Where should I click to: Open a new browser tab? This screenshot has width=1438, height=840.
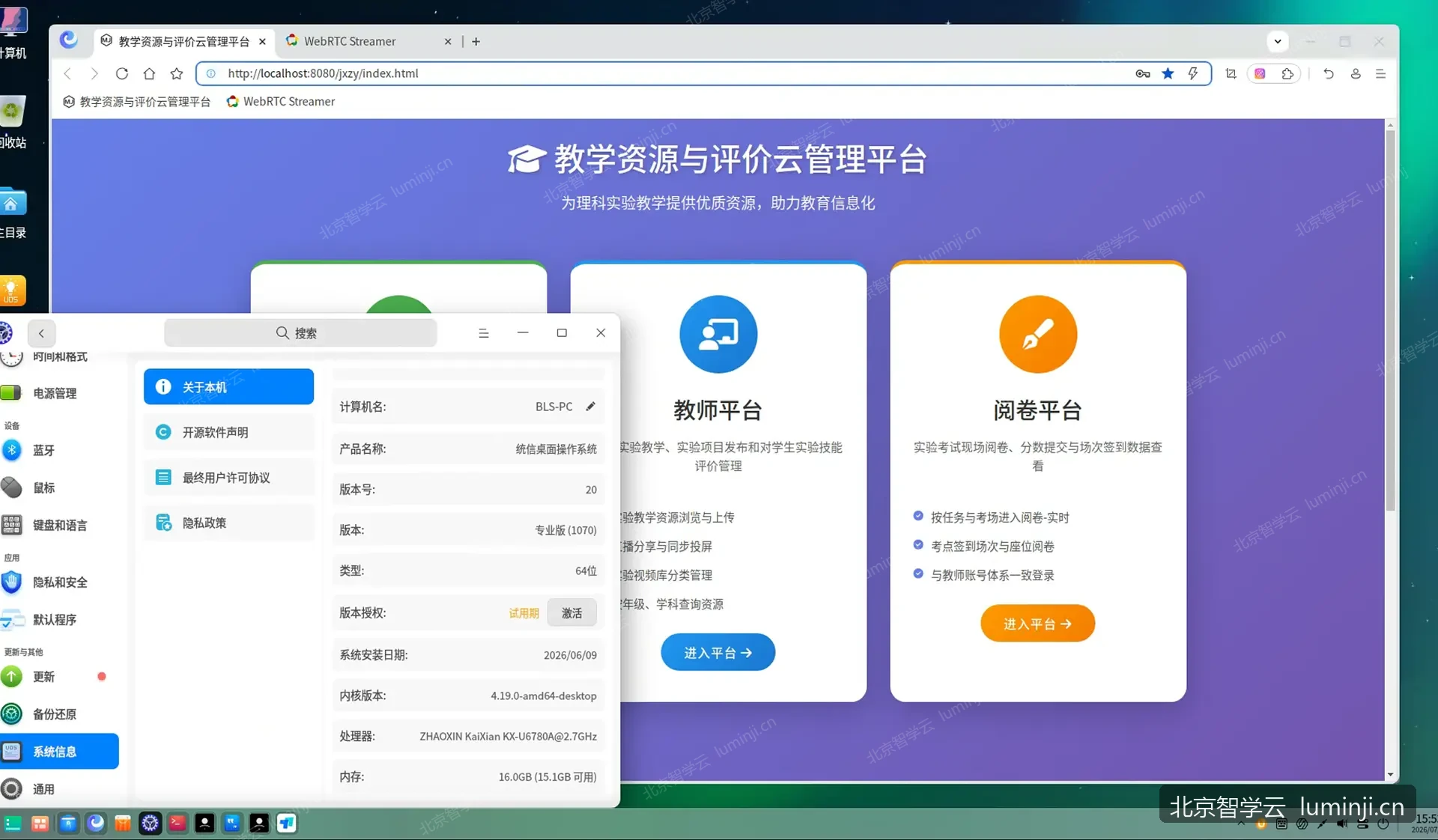coord(476,42)
